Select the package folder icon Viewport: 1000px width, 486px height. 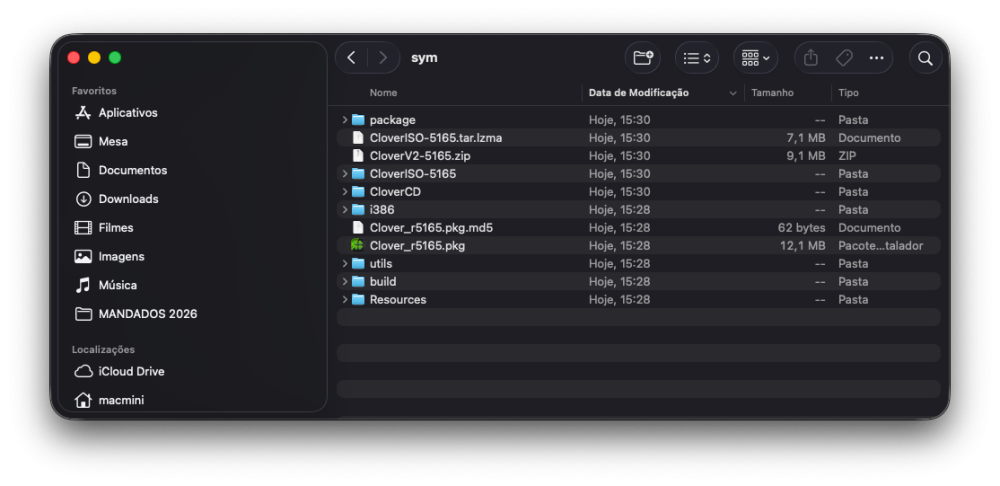click(x=358, y=120)
